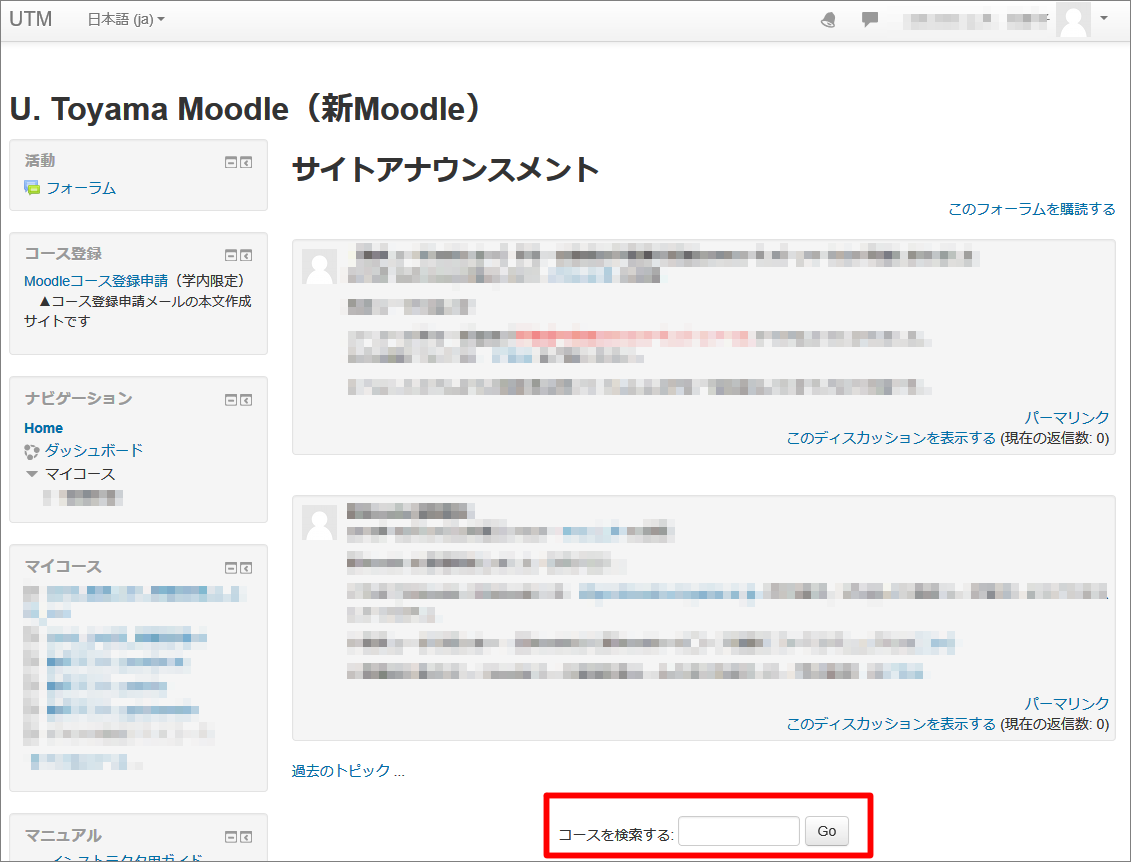Open the 日本語 (ja) language menu
This screenshot has width=1131, height=862.
[x=126, y=19]
